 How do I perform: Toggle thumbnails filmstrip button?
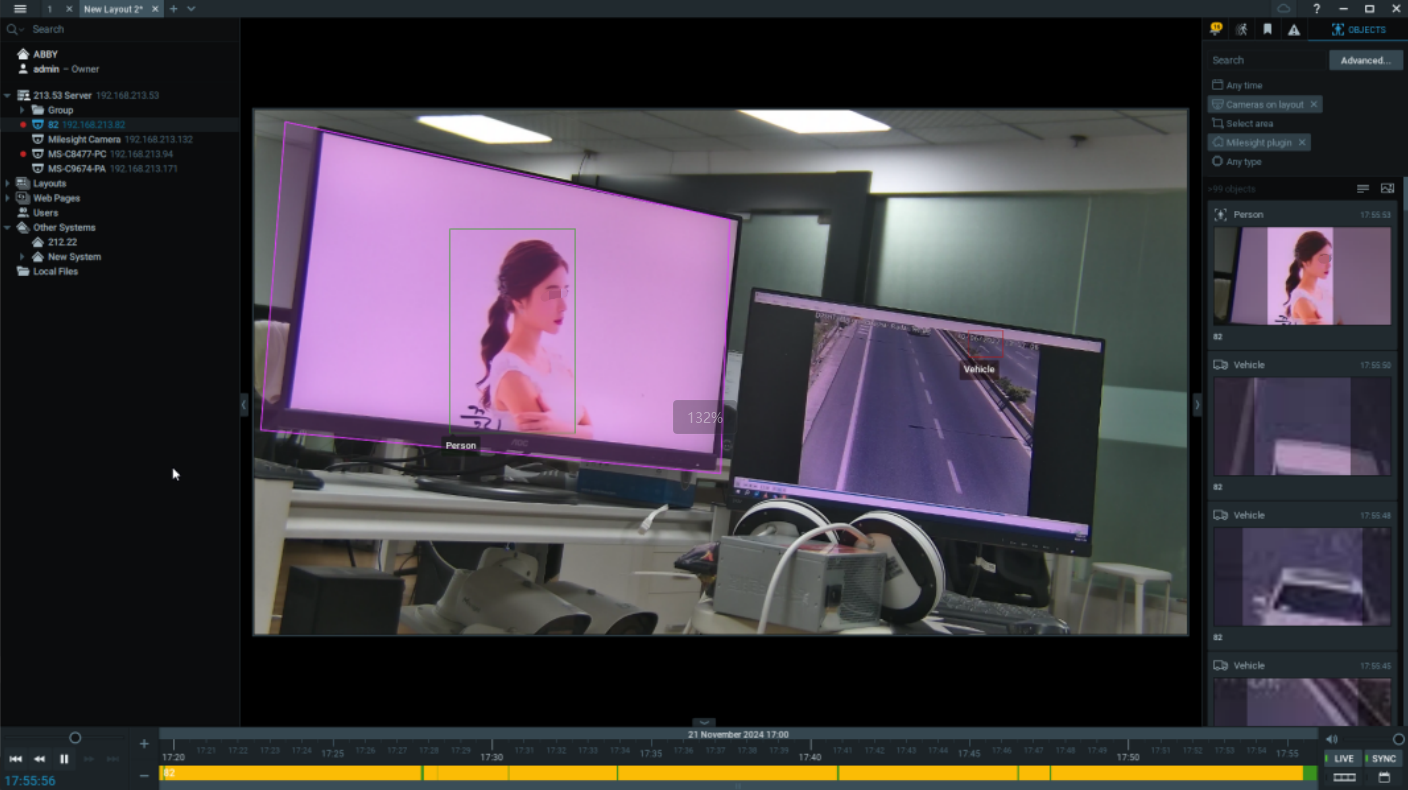pos(1344,777)
